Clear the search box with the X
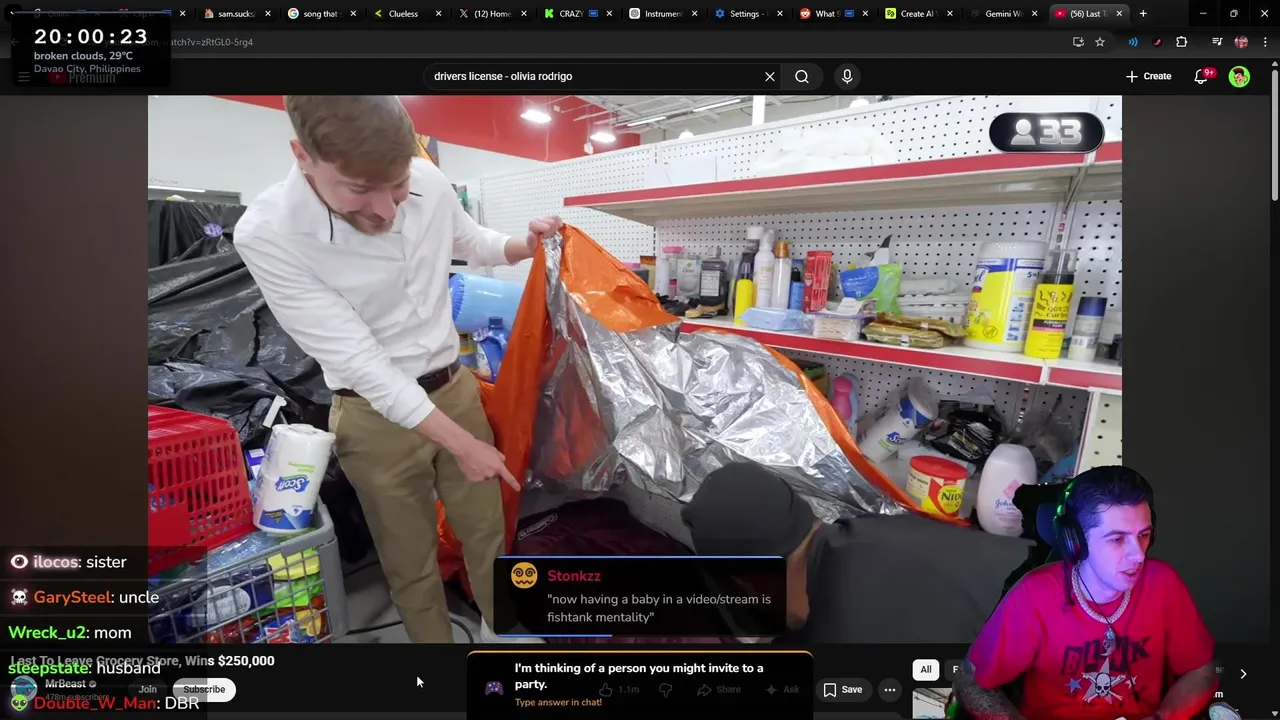This screenshot has width=1280, height=720. (770, 76)
